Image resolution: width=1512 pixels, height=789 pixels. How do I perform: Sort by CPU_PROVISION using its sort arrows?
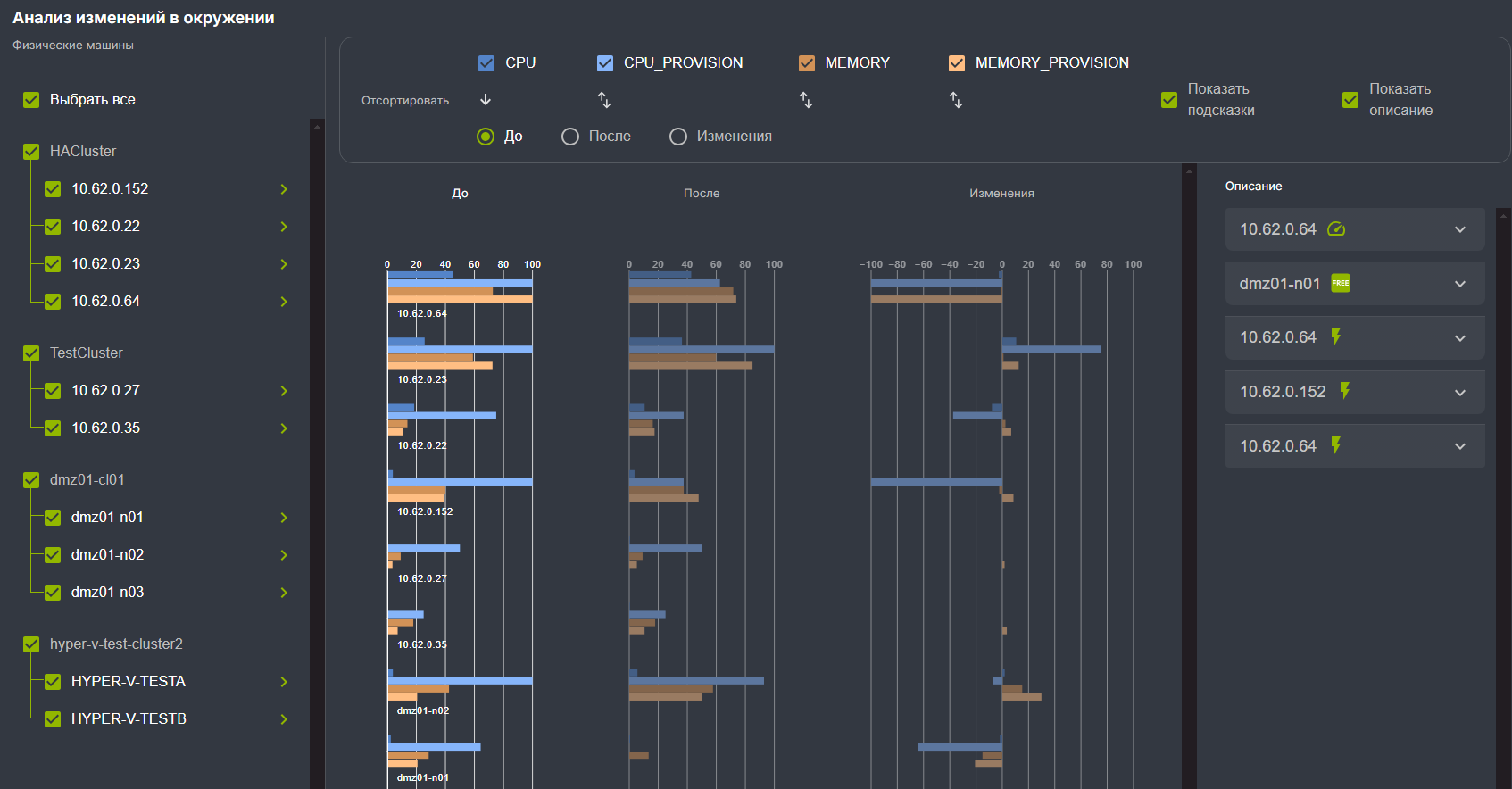pyautogui.click(x=604, y=100)
